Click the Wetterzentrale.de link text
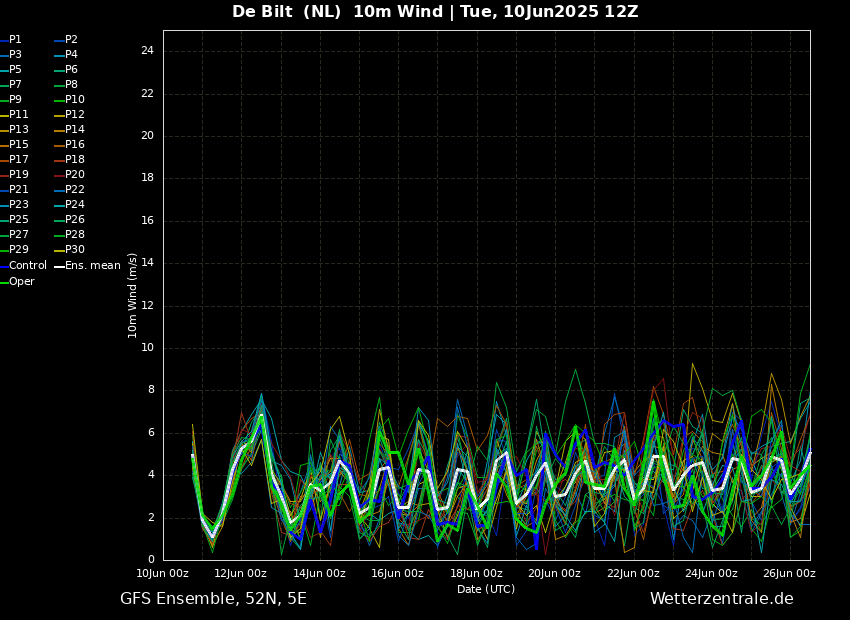The image size is (850, 620). point(721,599)
